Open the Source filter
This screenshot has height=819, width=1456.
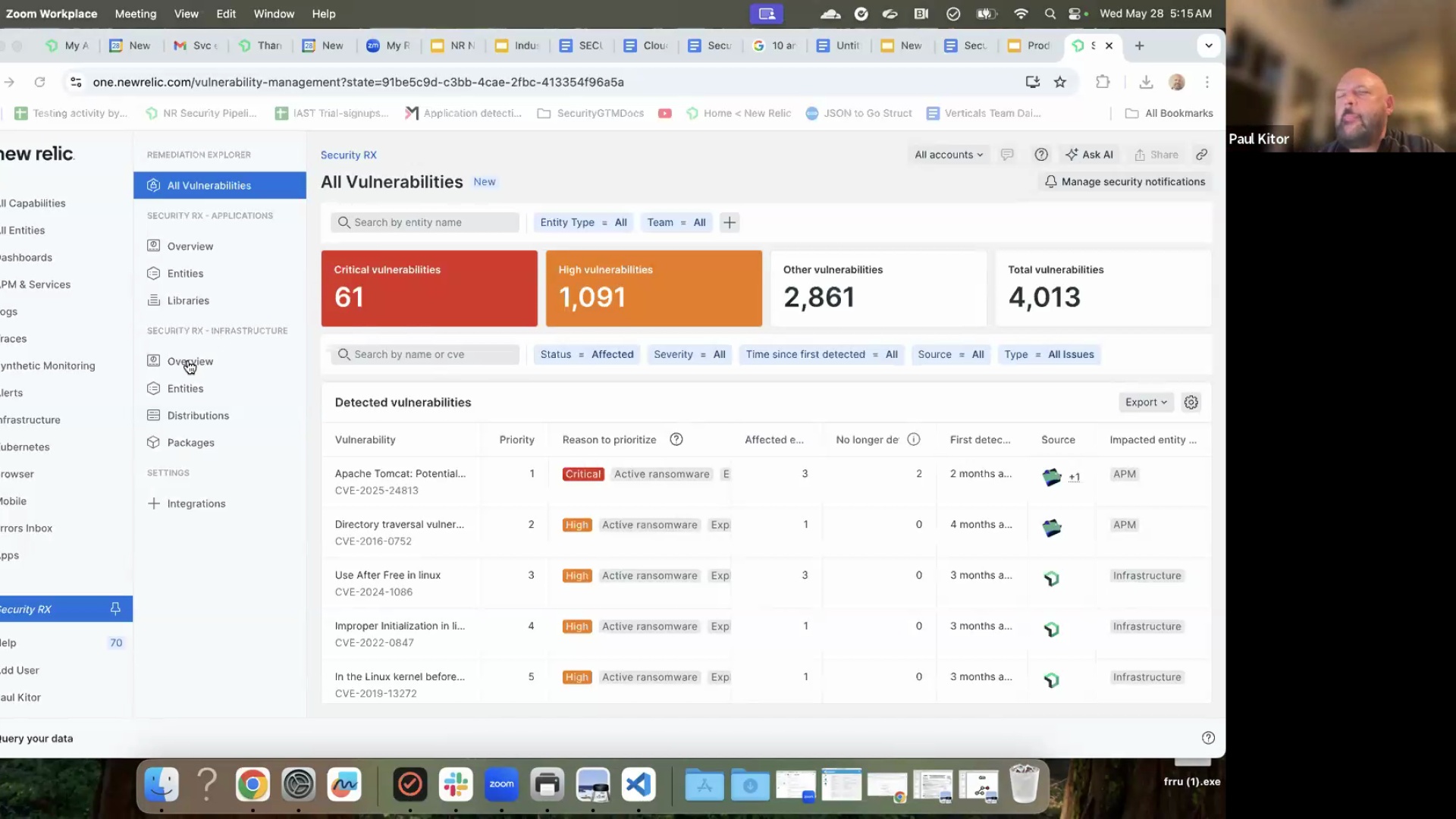950,355
